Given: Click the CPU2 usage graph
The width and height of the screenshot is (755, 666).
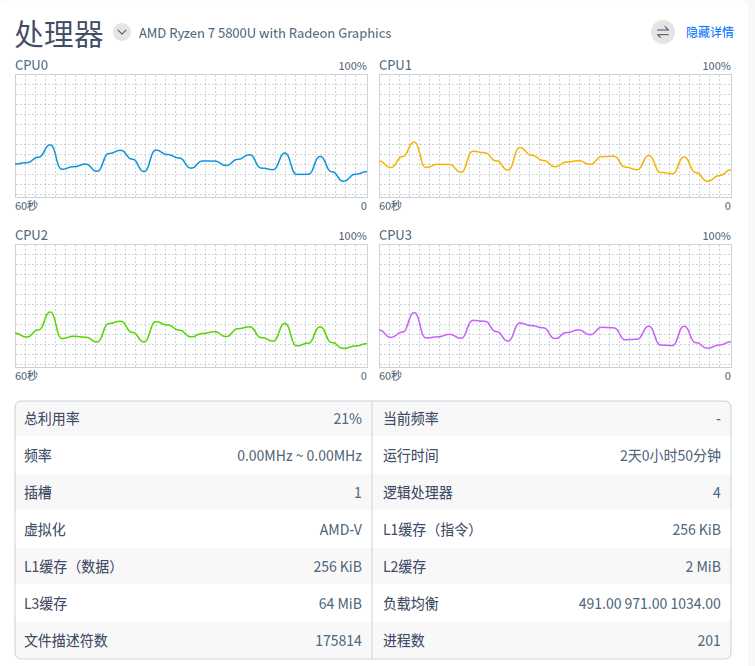Looking at the screenshot, I should pyautogui.click(x=191, y=305).
